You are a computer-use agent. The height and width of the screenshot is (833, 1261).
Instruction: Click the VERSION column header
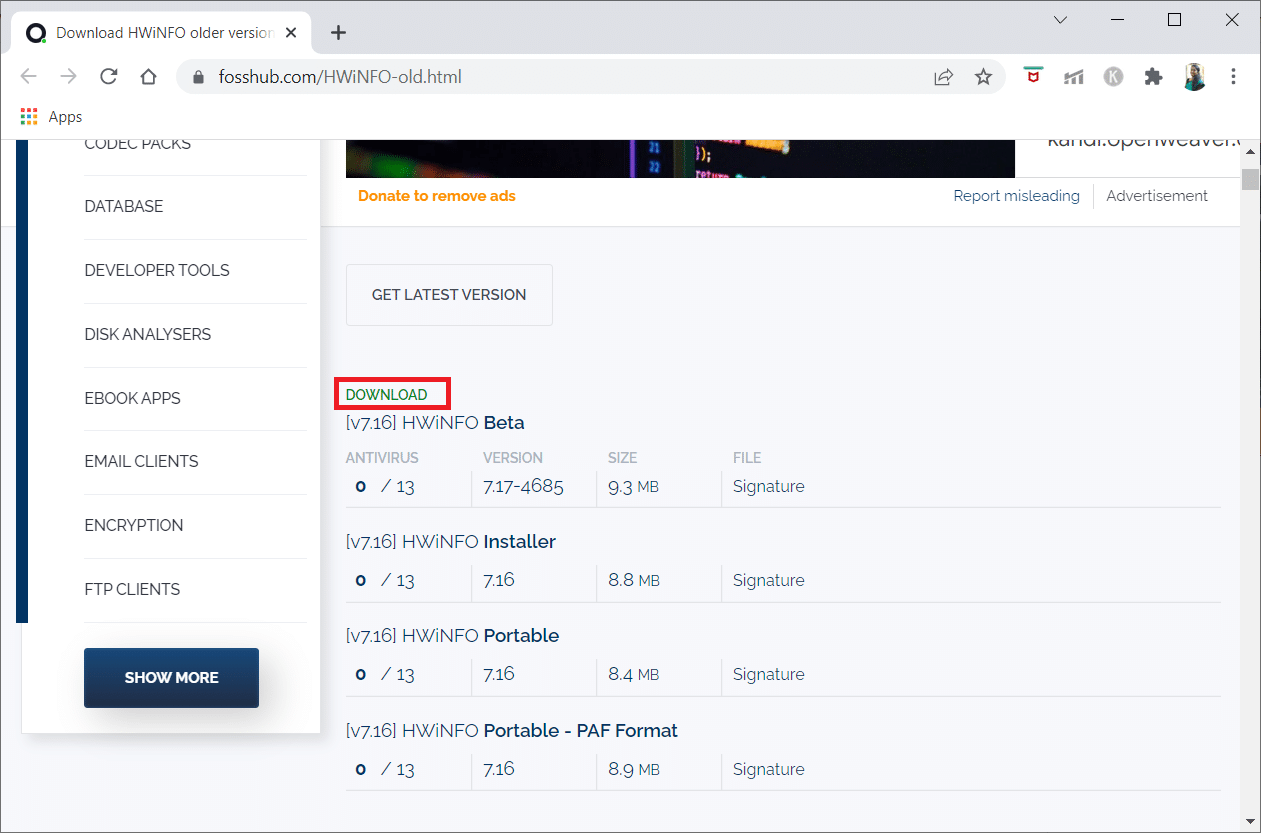pyautogui.click(x=513, y=458)
